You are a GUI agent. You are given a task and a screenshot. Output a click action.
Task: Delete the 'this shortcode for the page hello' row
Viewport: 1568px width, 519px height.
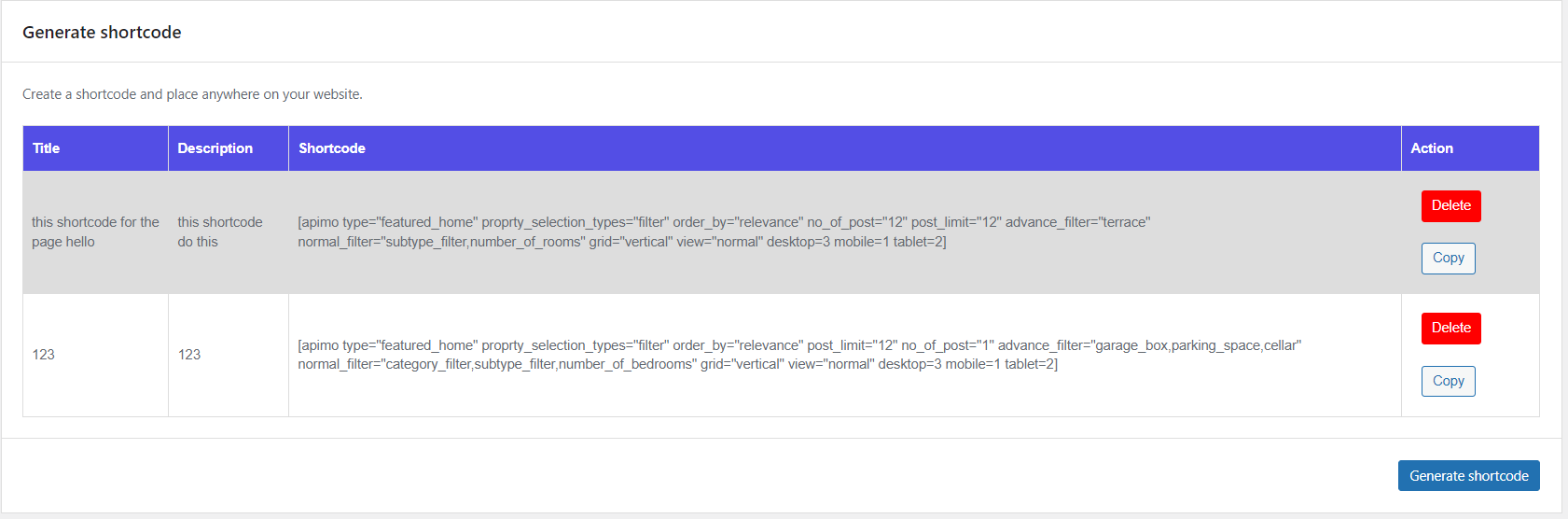pos(1450,206)
